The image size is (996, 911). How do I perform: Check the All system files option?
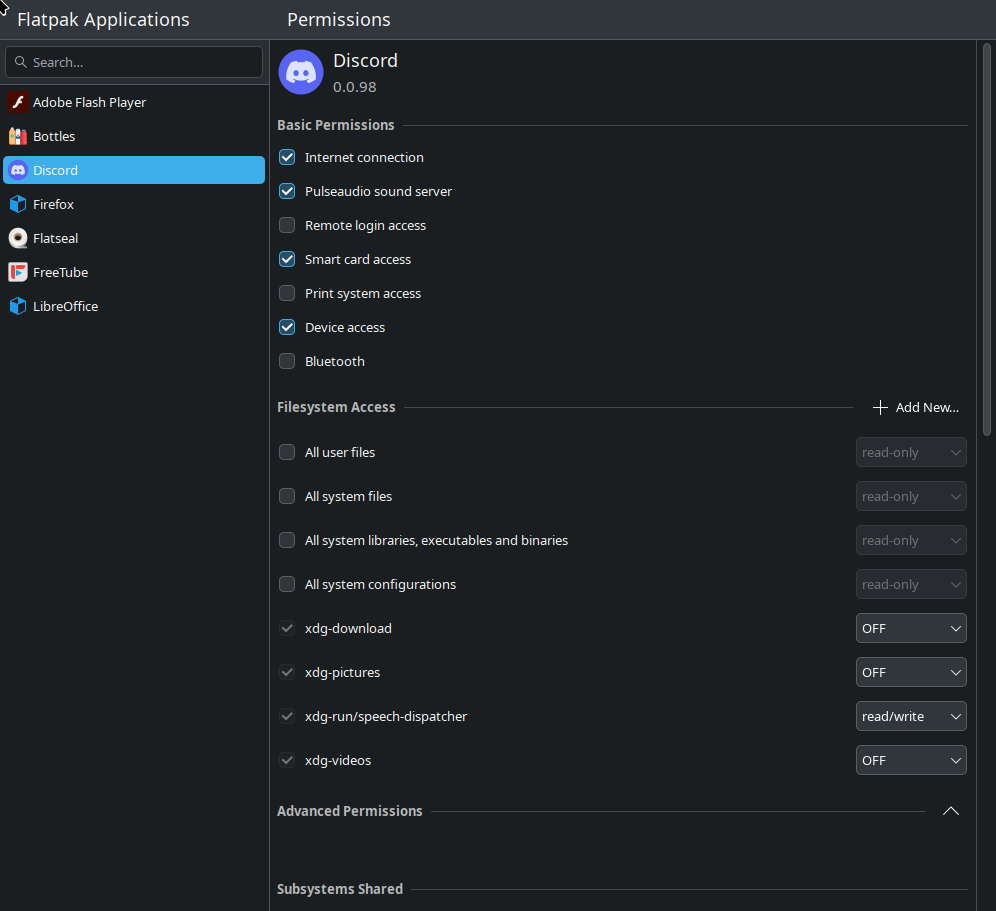tap(287, 496)
